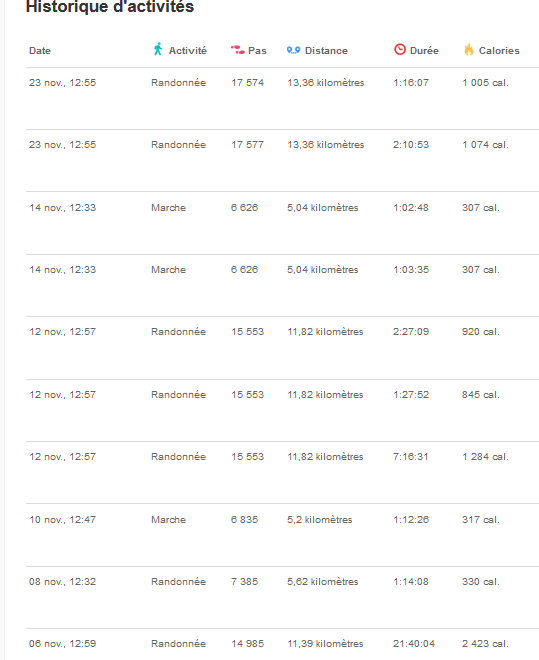The height and width of the screenshot is (660, 539).
Task: Click the pink footsteps Pas icon
Action: tap(238, 50)
